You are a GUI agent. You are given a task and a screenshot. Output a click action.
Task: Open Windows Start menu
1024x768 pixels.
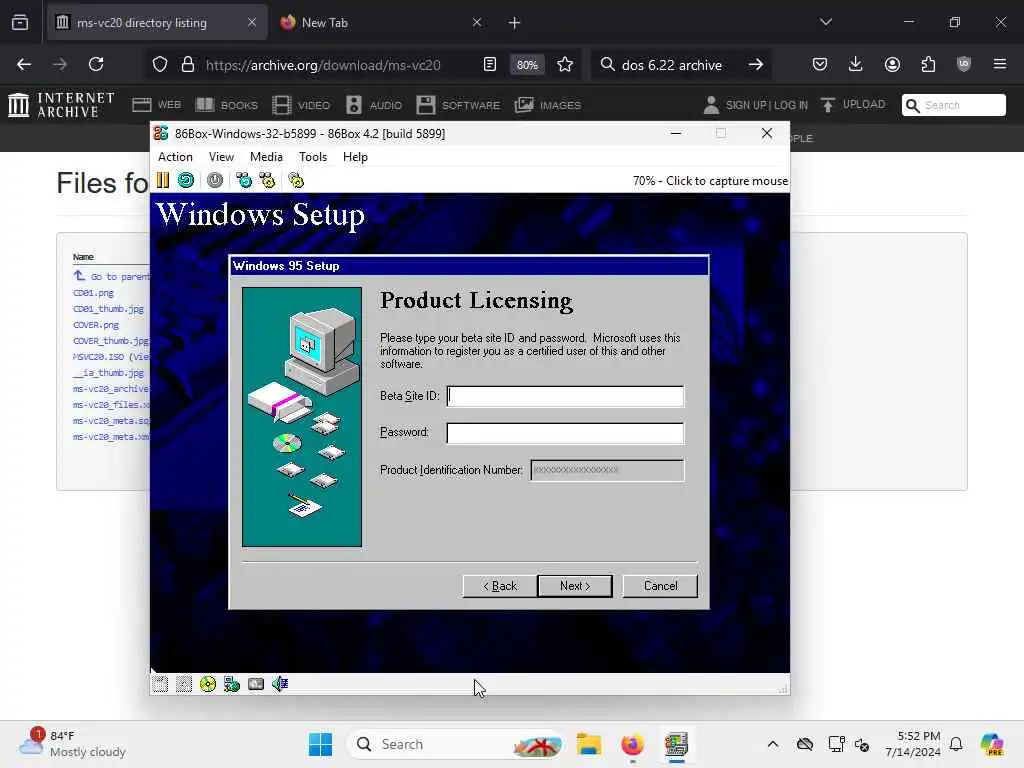[320, 744]
